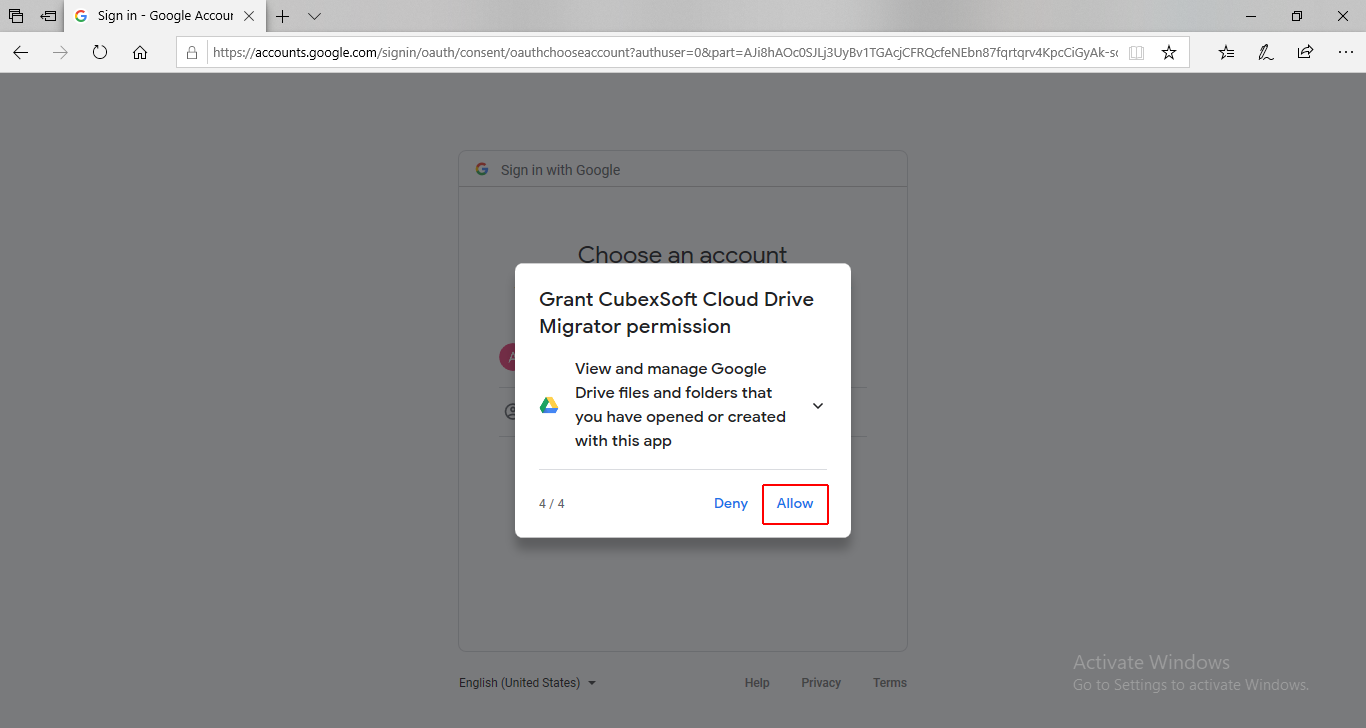Open the favorites hub icon
The width and height of the screenshot is (1366, 728).
[1226, 53]
